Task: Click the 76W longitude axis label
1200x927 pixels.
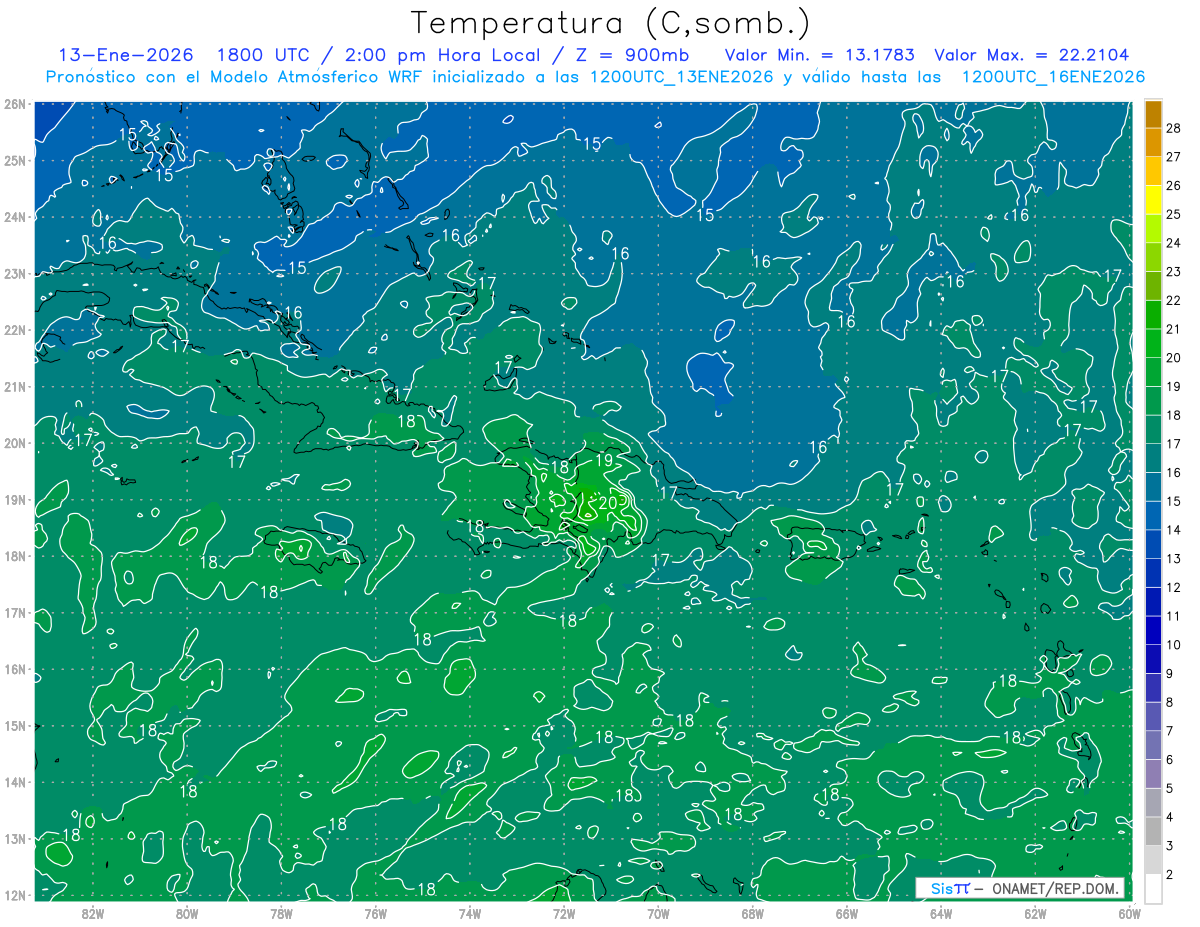Action: click(376, 913)
